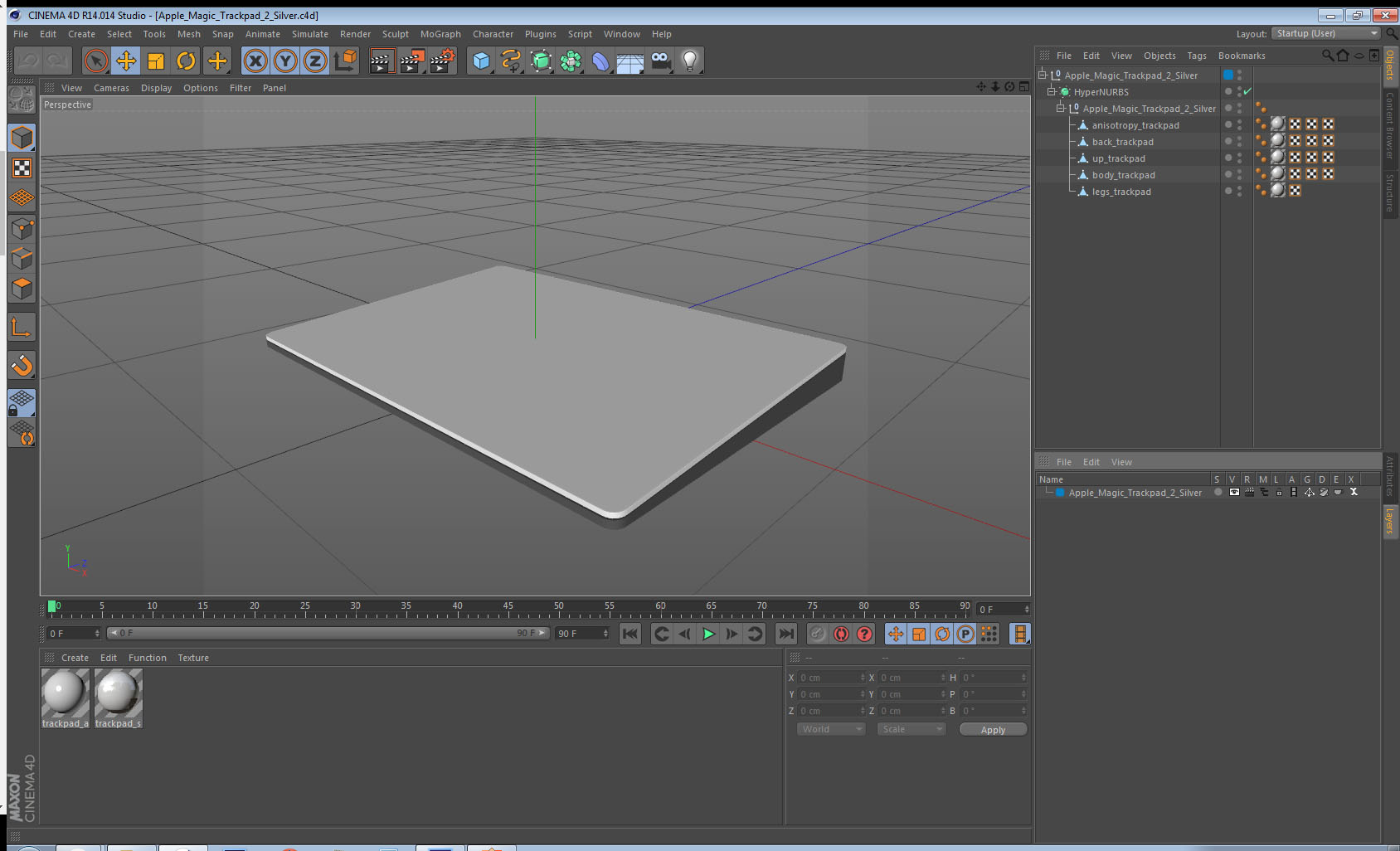Activate the Rotate tool

point(186,61)
